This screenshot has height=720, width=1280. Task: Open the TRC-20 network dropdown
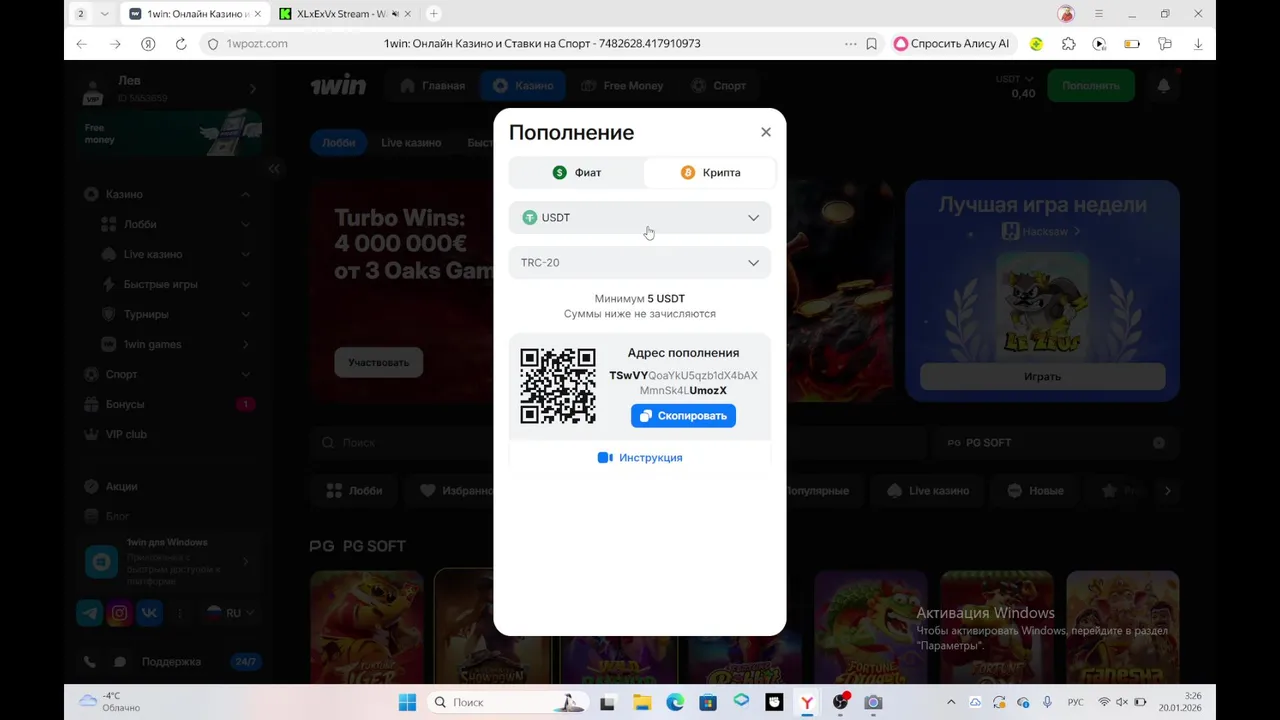640,262
